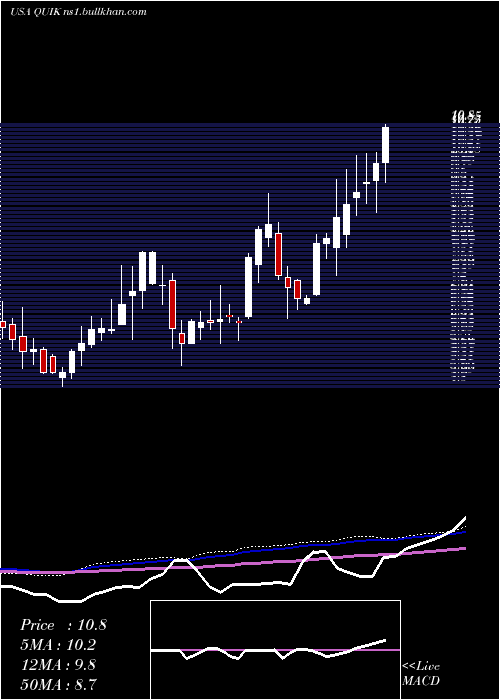Click the '12MA : 9.8' value
Image resolution: width=500 pixels, height=700 pixels.
pos(58,665)
